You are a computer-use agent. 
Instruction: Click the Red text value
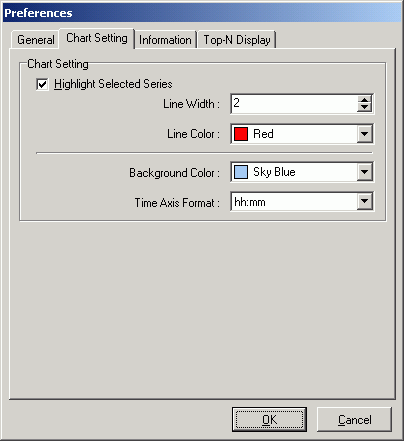point(263,134)
